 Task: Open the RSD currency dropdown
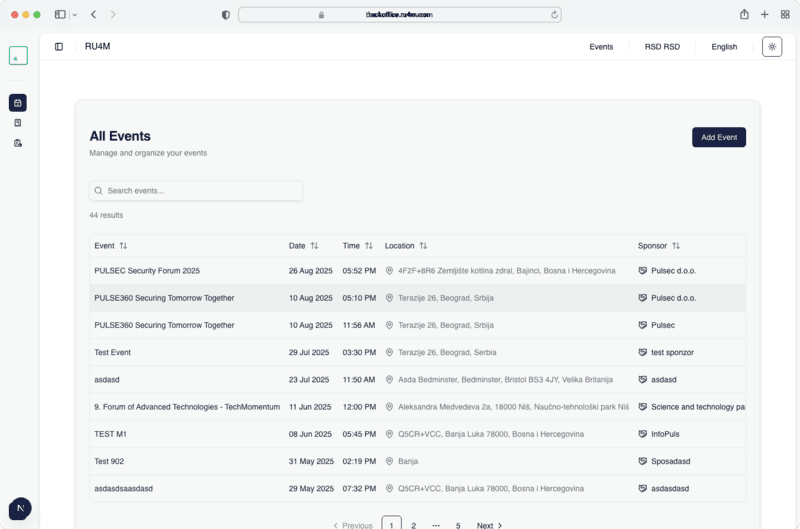click(662, 47)
